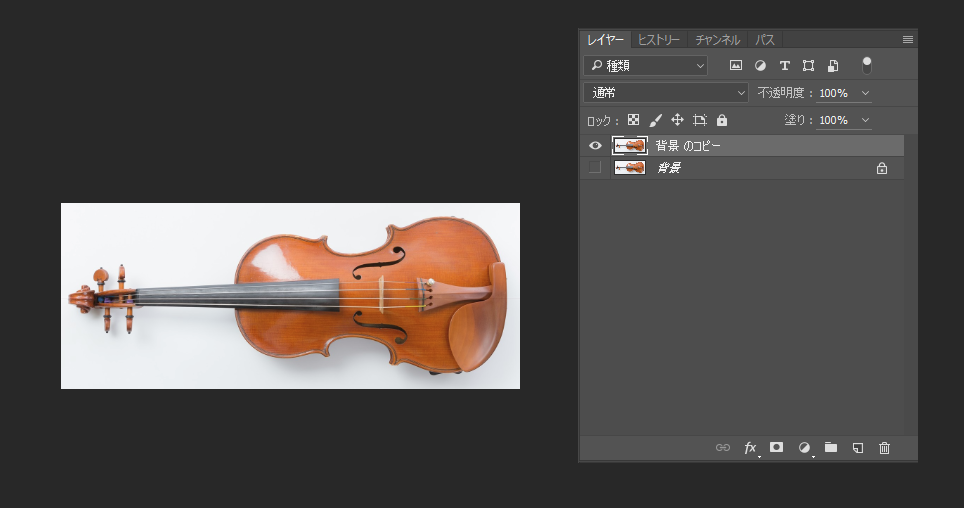This screenshot has width=964, height=508.
Task: Switch to the ヒストリー tab
Action: (x=659, y=40)
